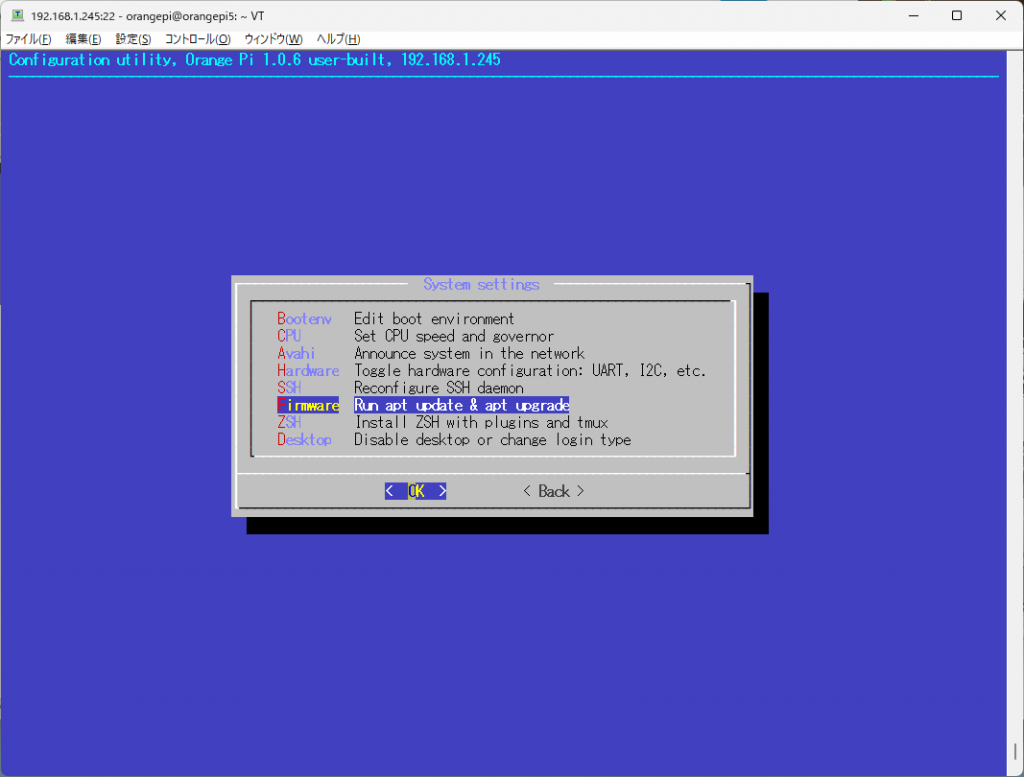Open the 設定(S) menu
The width and height of the screenshot is (1024, 777).
point(133,39)
